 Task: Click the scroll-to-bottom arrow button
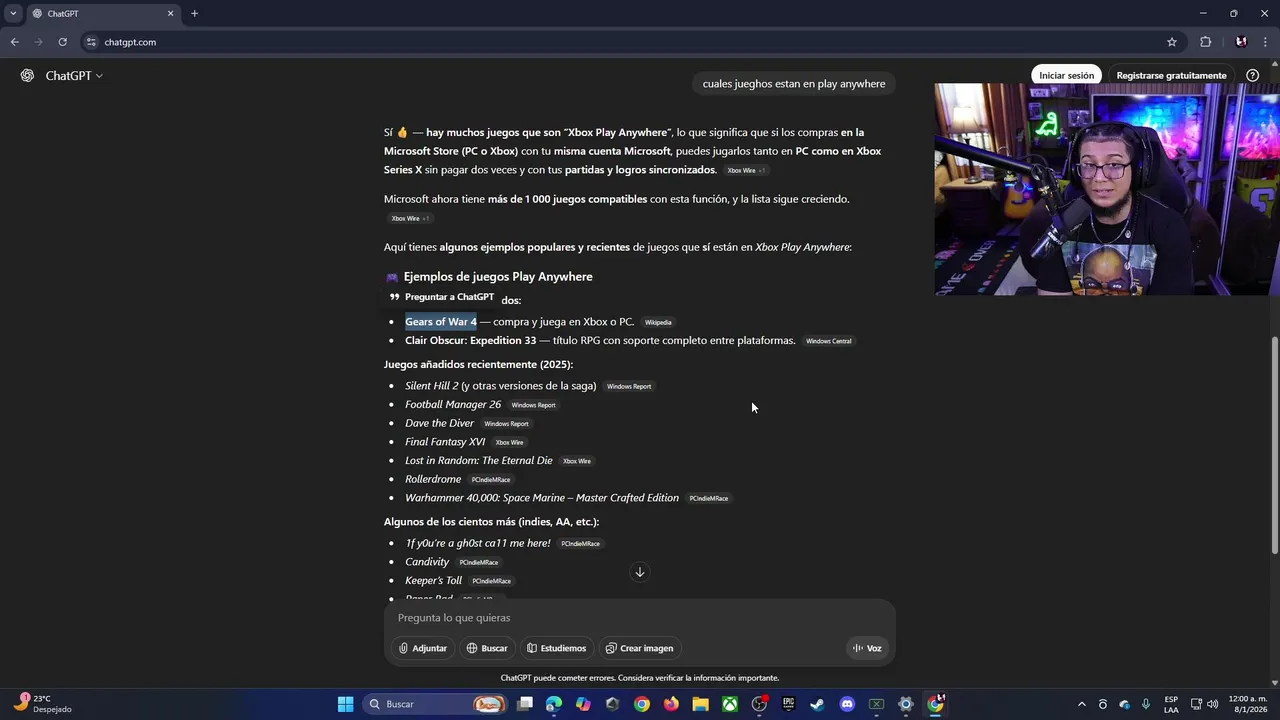[x=640, y=572]
